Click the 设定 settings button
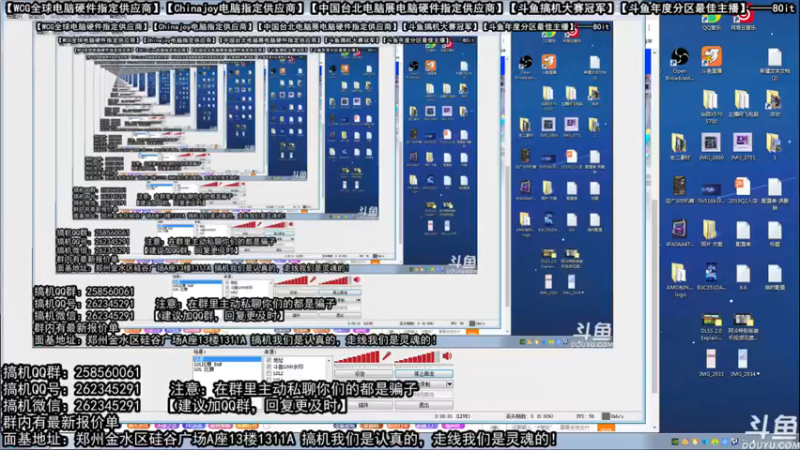The width and height of the screenshot is (800, 450). click(x=363, y=374)
